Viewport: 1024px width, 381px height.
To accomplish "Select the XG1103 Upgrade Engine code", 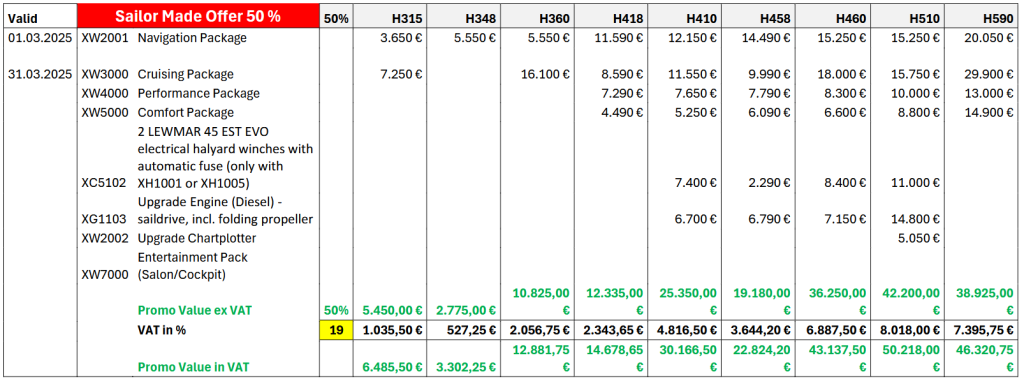I will coord(104,220).
